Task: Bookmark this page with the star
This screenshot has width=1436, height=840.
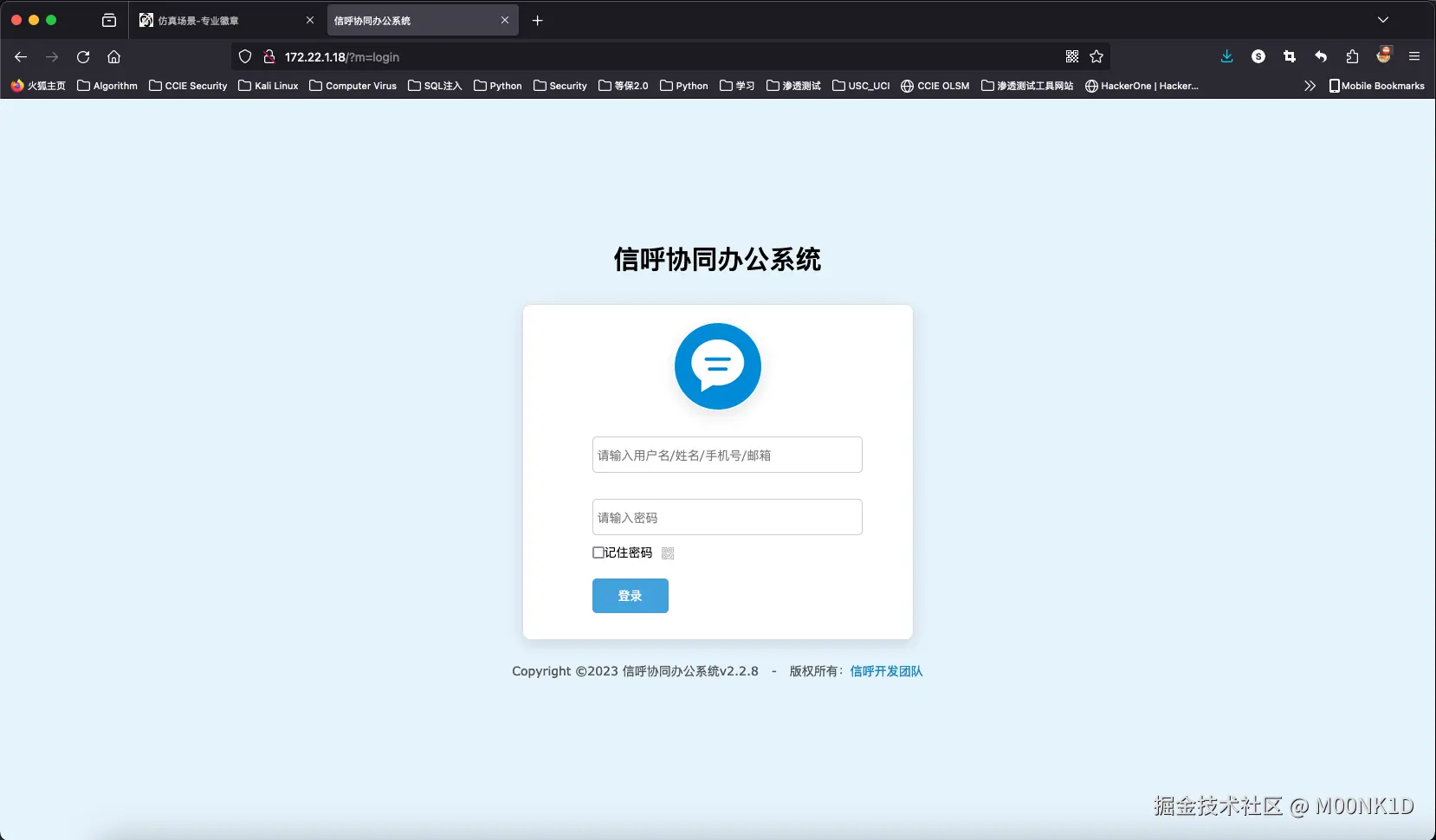Action: coord(1096,57)
